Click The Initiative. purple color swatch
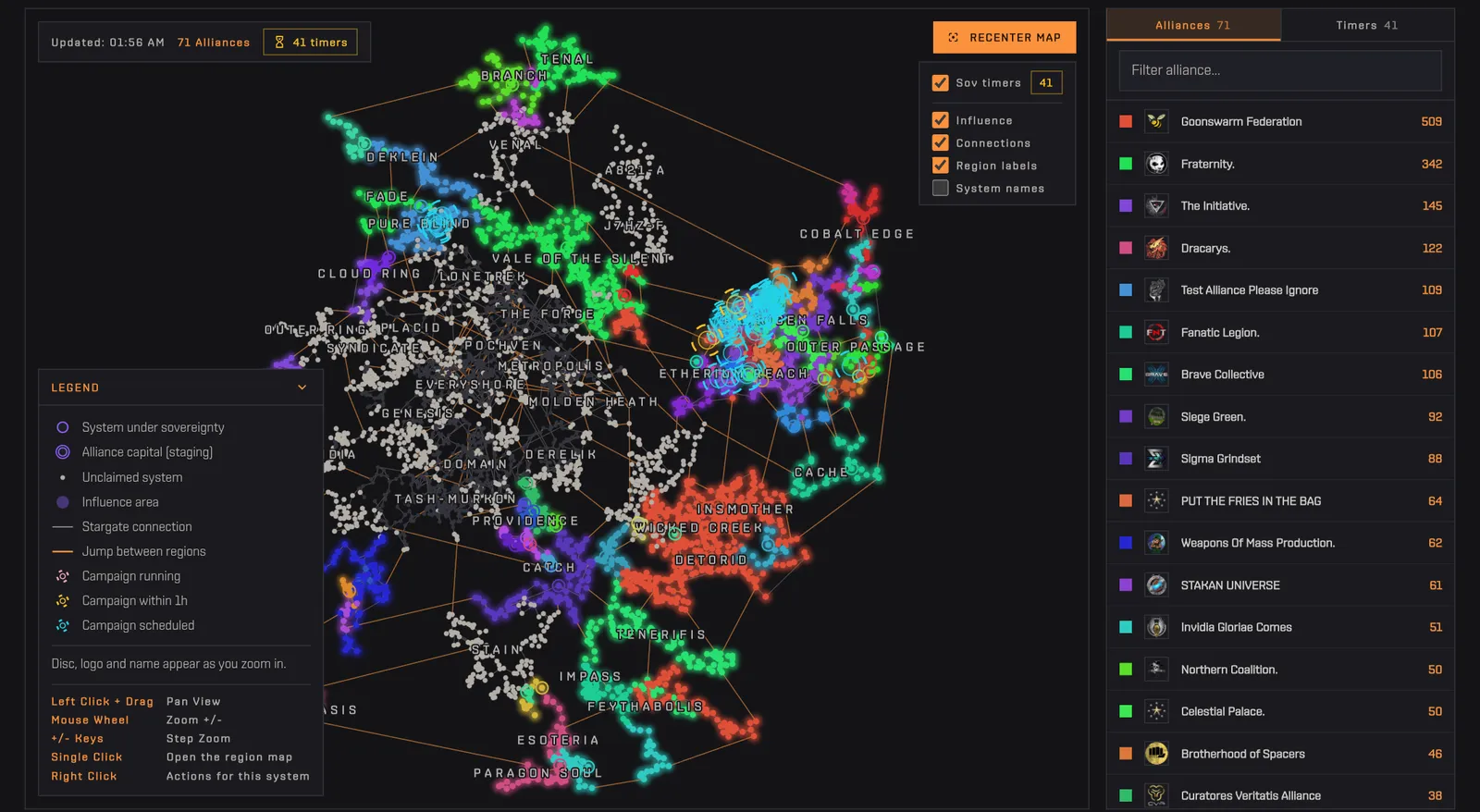Viewport: 1480px width, 812px height. [x=1126, y=205]
